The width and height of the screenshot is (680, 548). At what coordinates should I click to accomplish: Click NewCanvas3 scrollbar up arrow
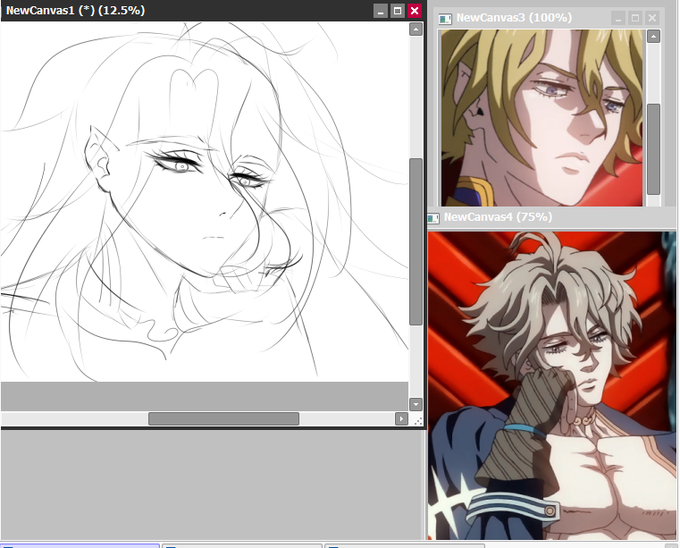(654, 36)
